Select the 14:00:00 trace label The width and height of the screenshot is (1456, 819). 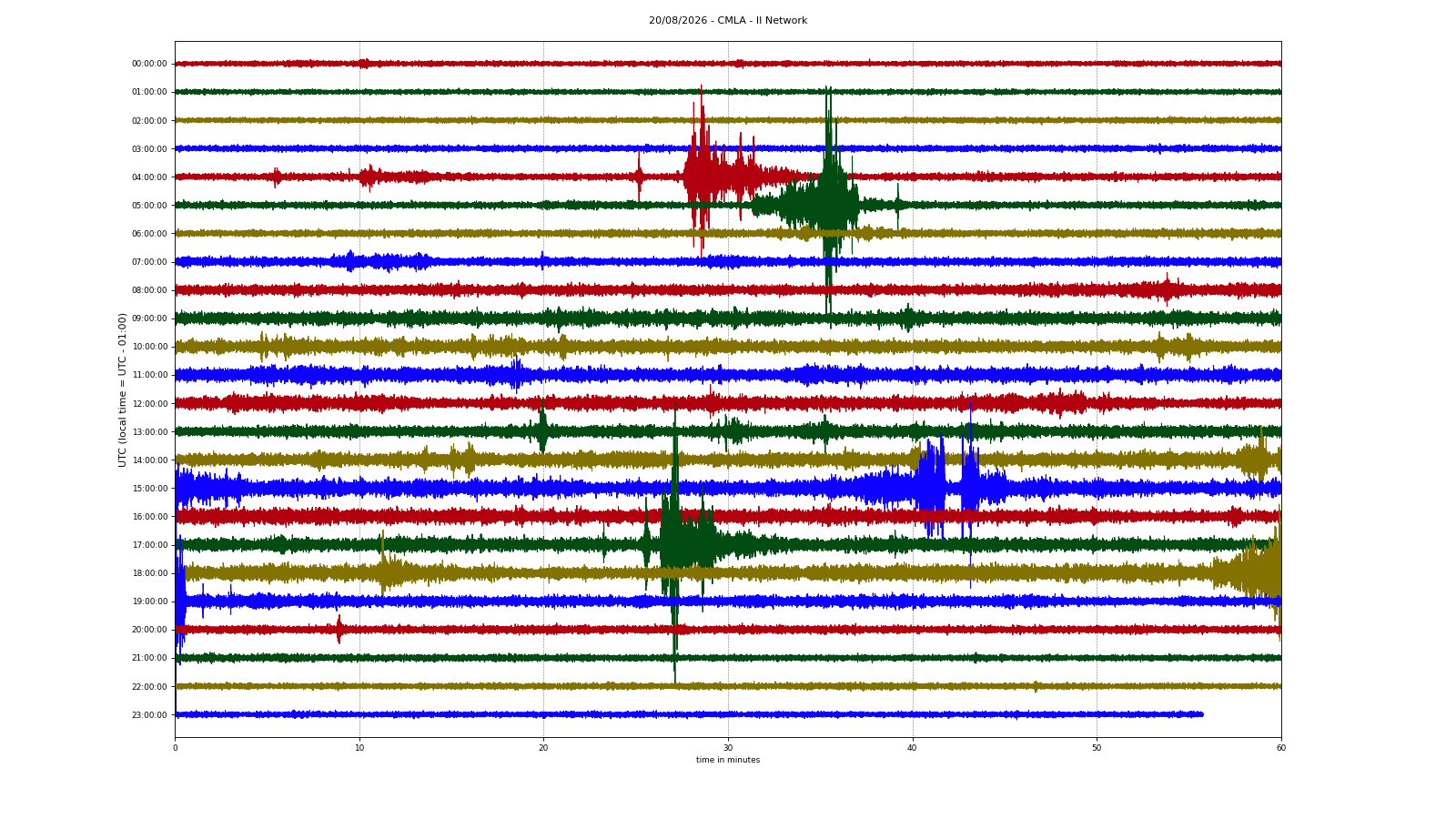[149, 460]
